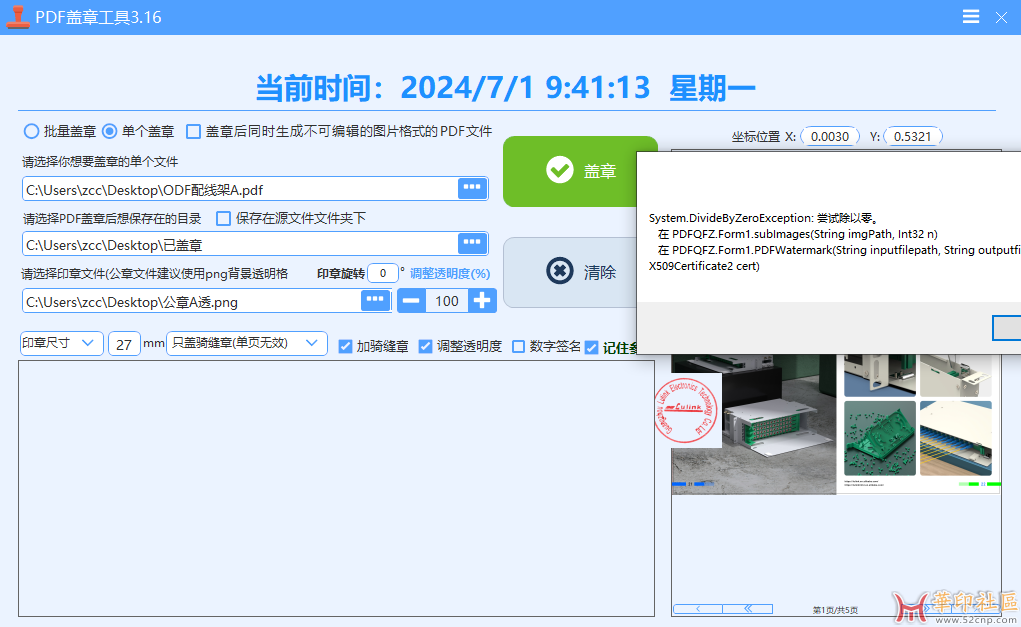The width and height of the screenshot is (1021, 627).
Task: Open the 只盖骑缝章(单页无效) dropdown
Action: tap(247, 343)
